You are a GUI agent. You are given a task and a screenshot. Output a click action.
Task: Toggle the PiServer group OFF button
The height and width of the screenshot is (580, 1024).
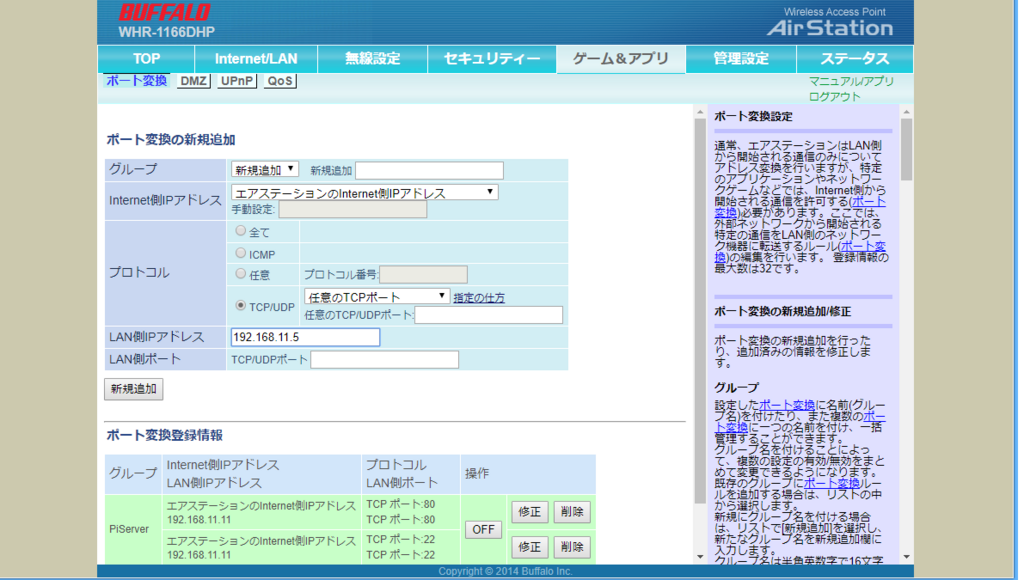(483, 529)
